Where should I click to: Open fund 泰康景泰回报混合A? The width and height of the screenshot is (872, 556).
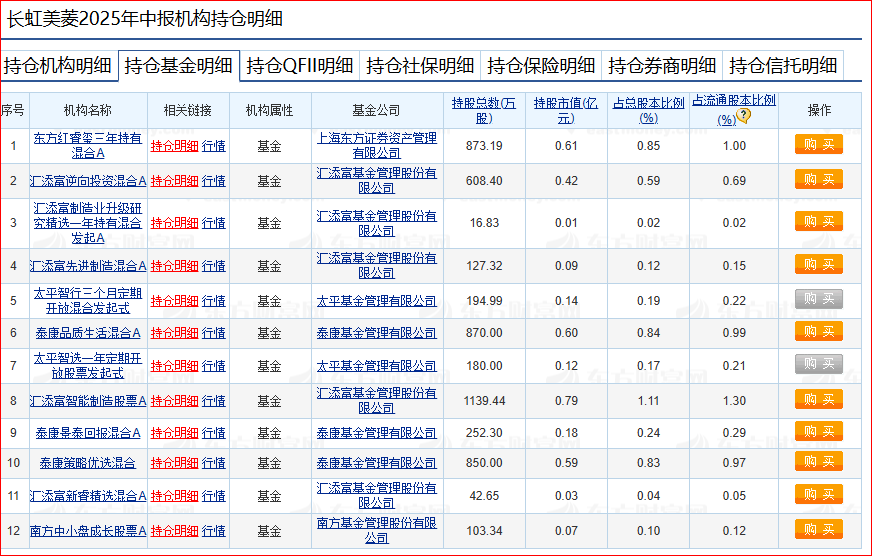coord(88,433)
